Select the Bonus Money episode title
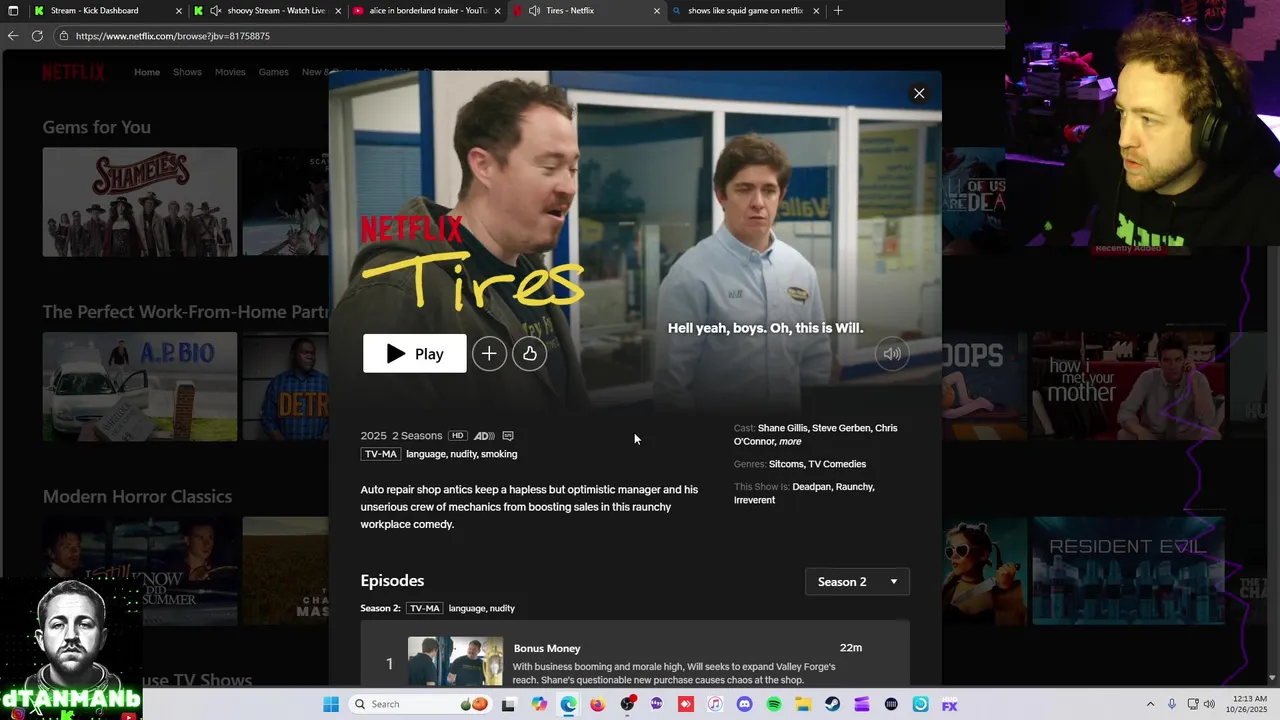 click(547, 648)
